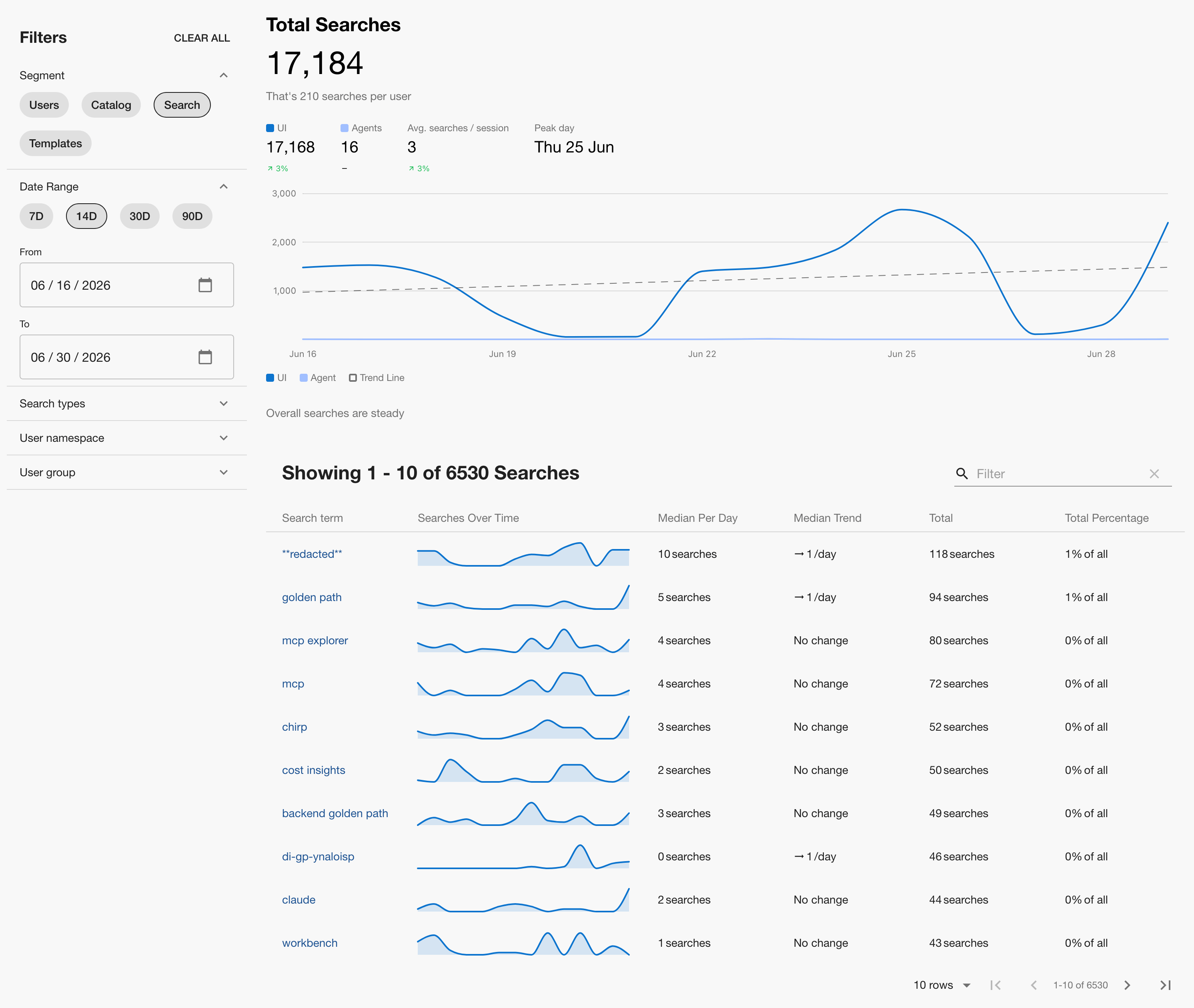Click the search magnifier icon beside Filter
1194x1008 pixels.
962,474
